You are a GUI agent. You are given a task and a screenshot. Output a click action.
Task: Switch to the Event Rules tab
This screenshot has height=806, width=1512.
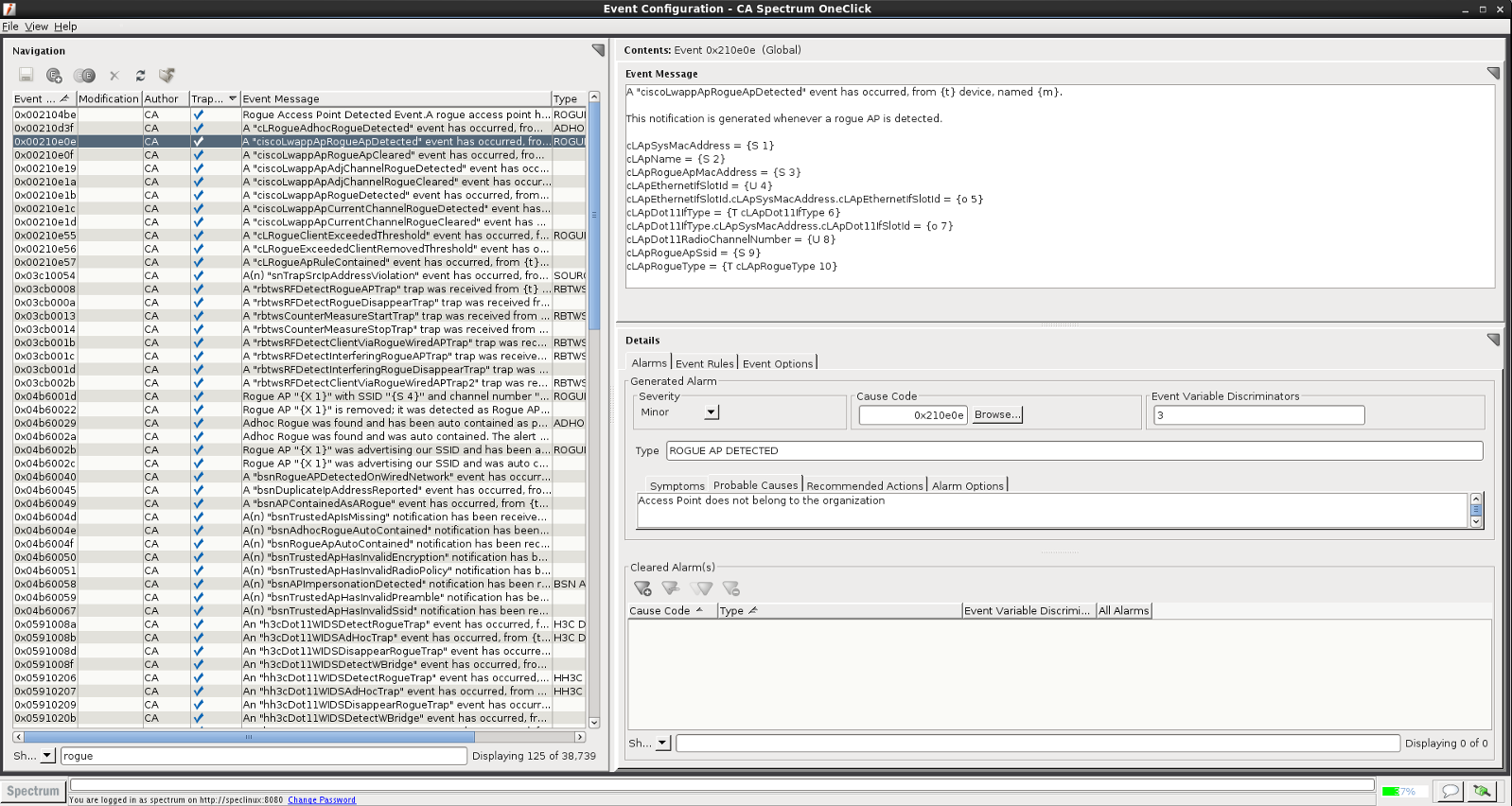click(704, 363)
